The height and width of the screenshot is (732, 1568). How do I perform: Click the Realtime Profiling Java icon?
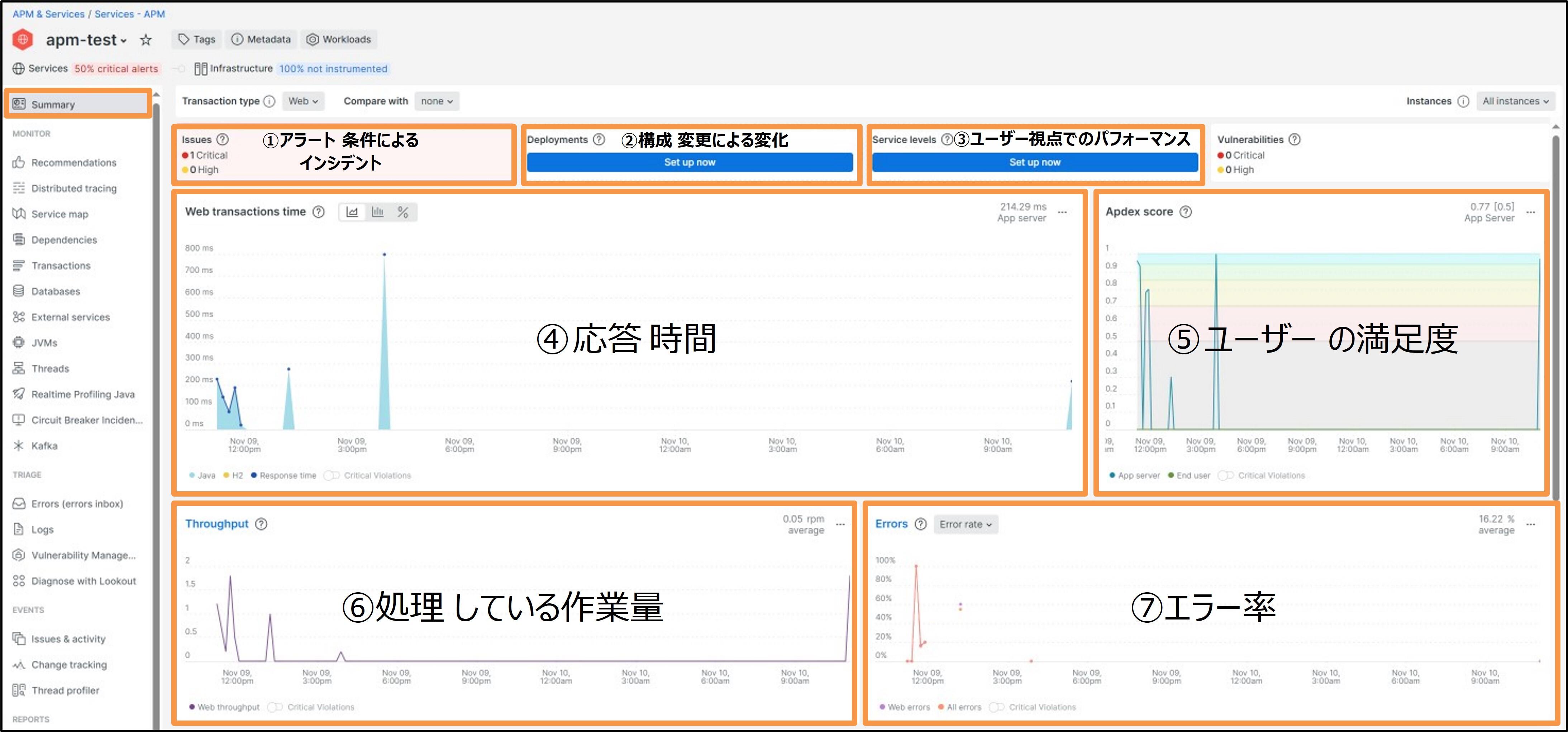click(x=19, y=394)
